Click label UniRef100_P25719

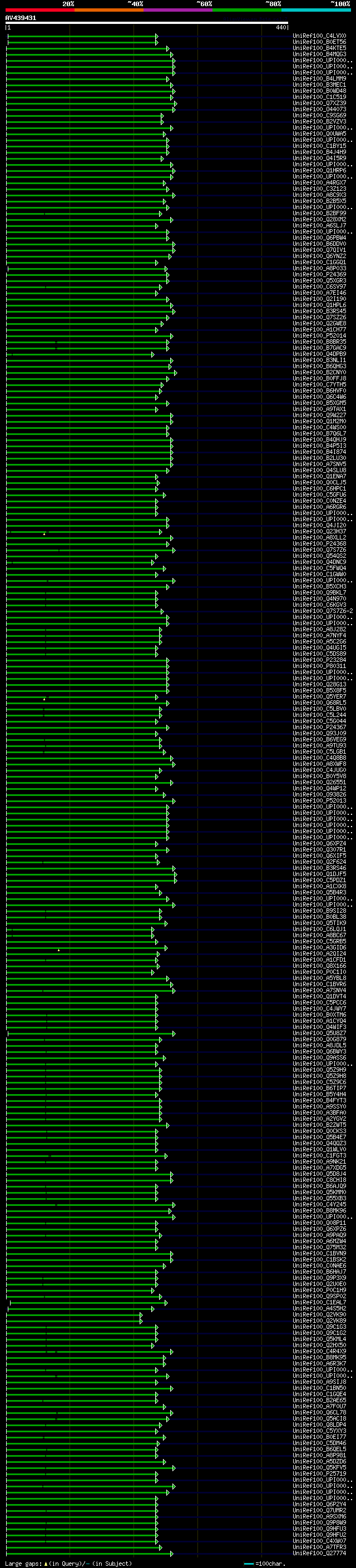click(x=319, y=1473)
